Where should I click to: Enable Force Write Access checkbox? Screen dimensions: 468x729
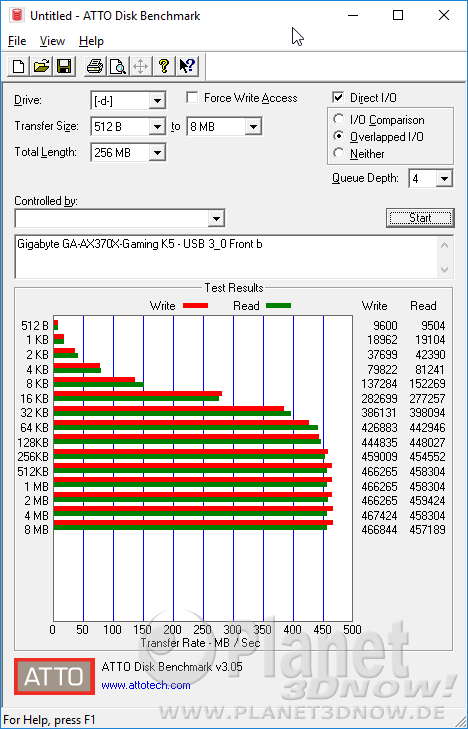(192, 98)
